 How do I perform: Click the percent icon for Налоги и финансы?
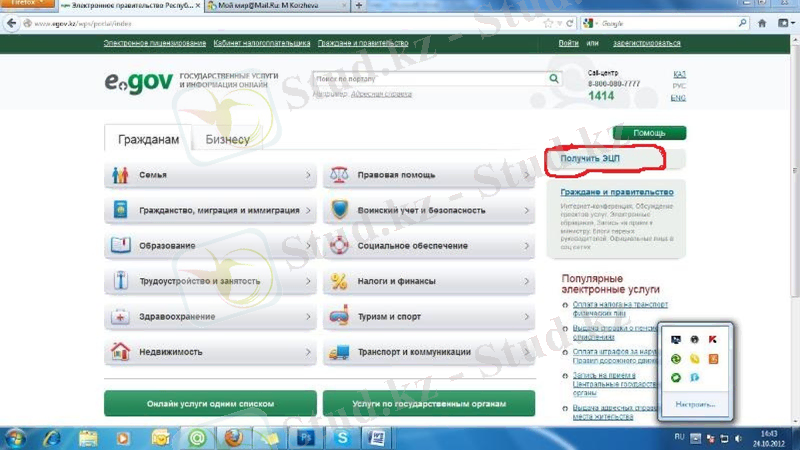(x=339, y=281)
